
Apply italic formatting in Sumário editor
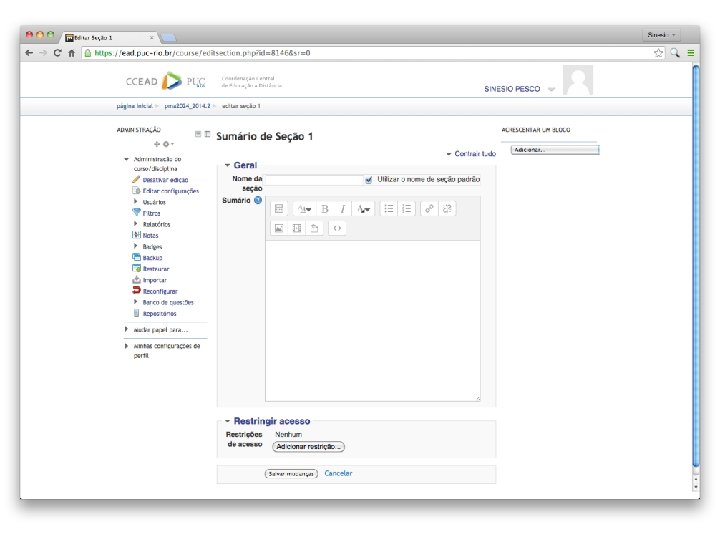click(x=343, y=209)
